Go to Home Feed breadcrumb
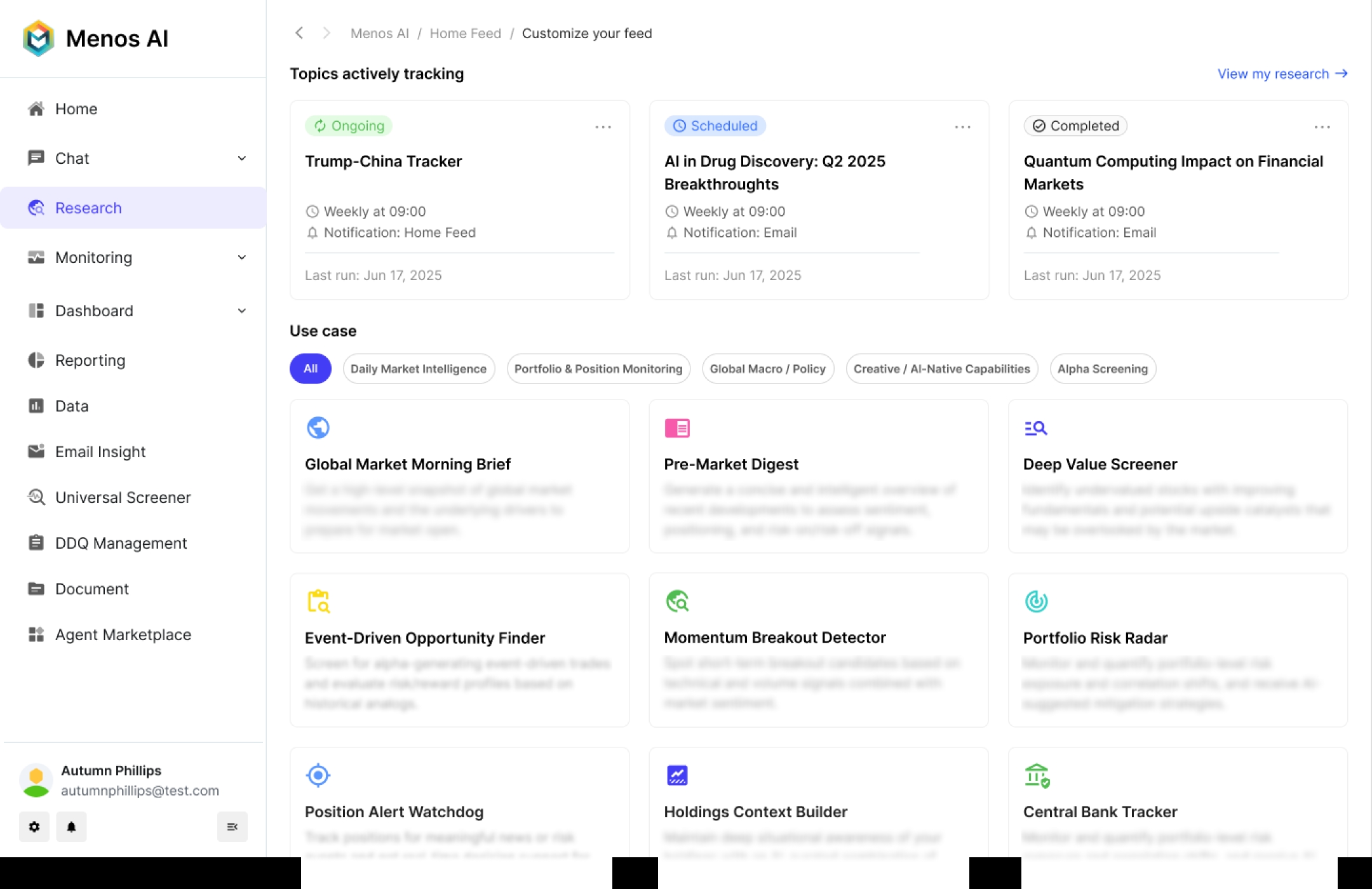The width and height of the screenshot is (1372, 889). (x=465, y=33)
